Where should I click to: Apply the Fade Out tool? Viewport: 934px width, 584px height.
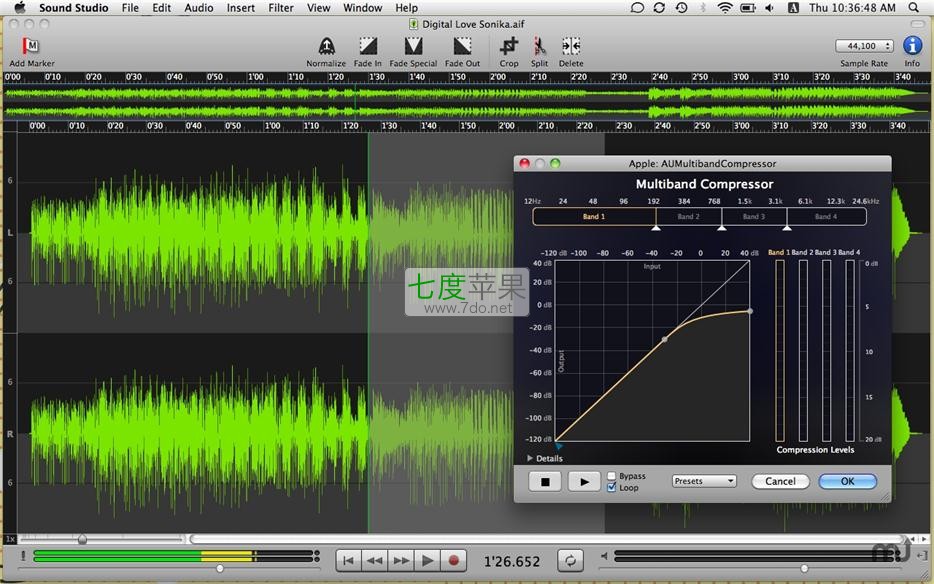462,47
